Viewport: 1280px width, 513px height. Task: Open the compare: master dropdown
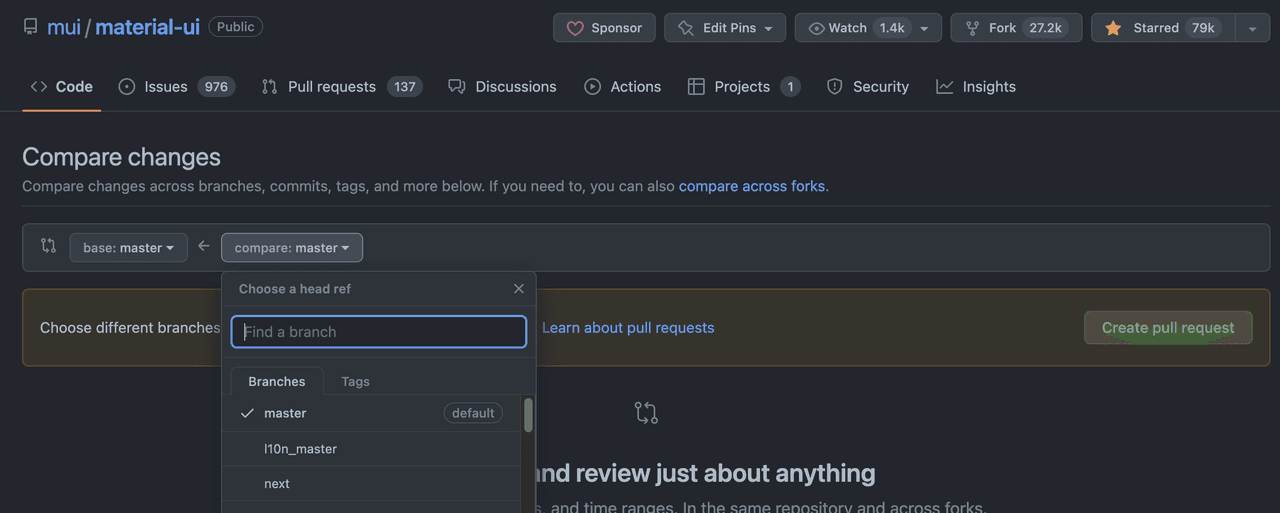(292, 248)
